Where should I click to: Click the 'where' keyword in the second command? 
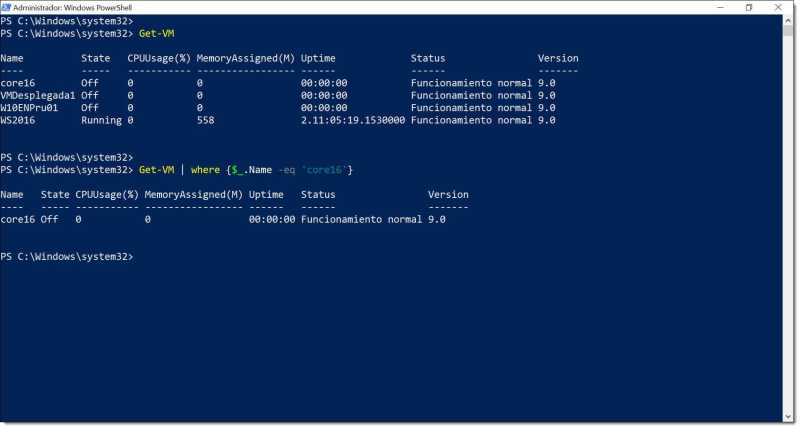click(x=205, y=170)
